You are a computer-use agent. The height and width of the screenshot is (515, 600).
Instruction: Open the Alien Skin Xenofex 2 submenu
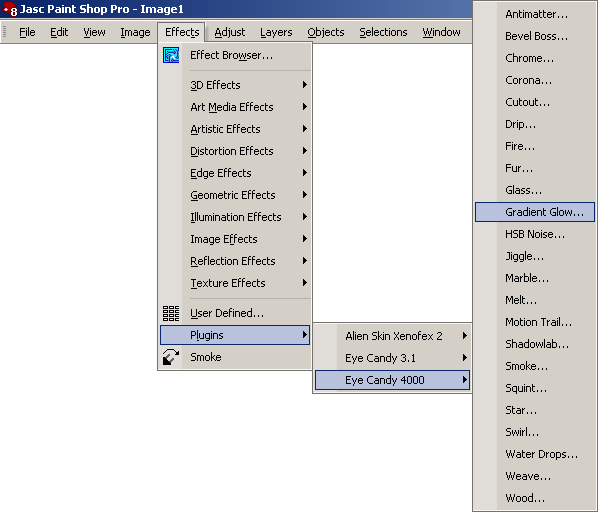[392, 336]
